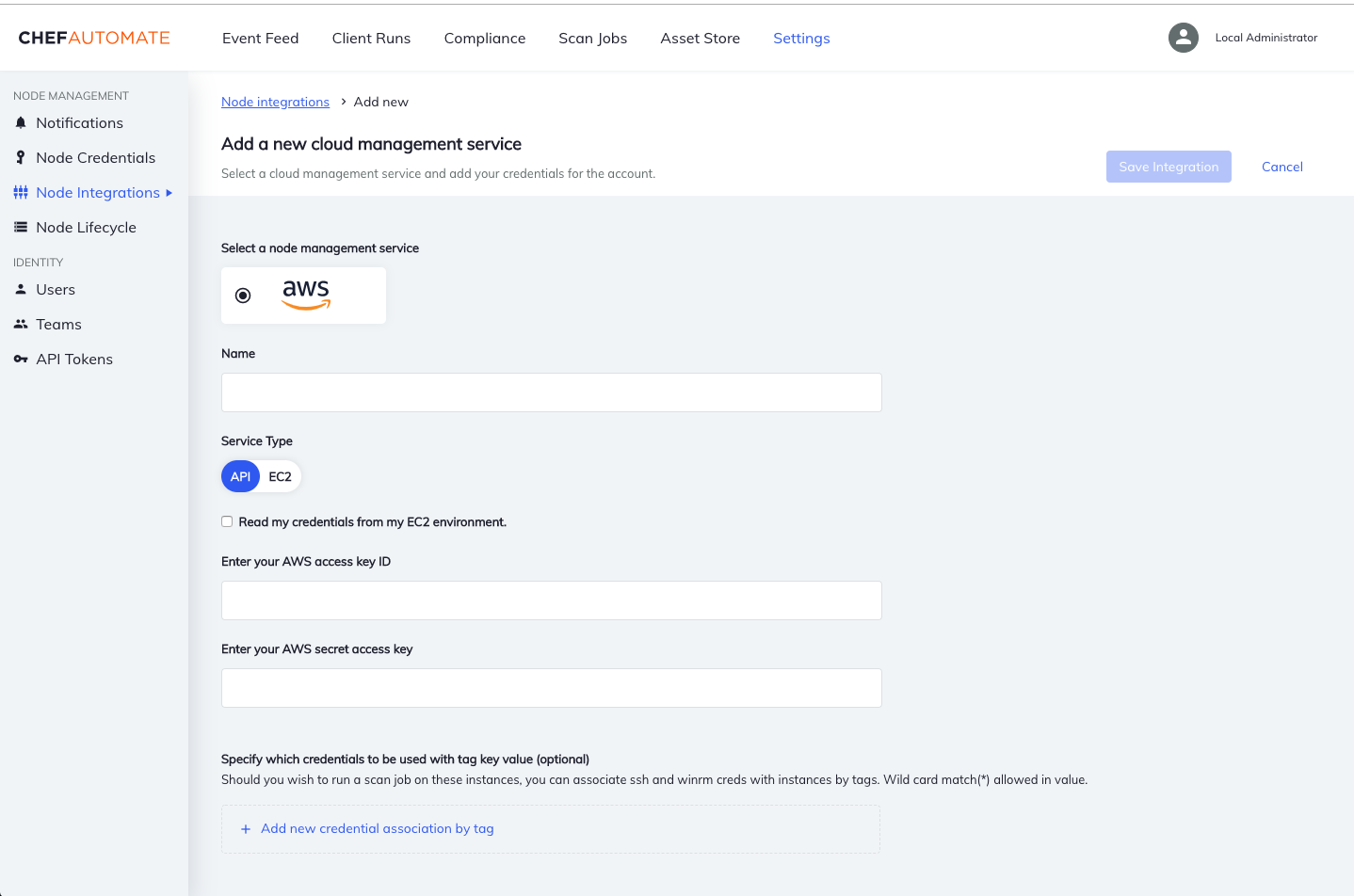Screen dimensions: 1354x896
Task: Click the Users person icon
Action: (19, 289)
